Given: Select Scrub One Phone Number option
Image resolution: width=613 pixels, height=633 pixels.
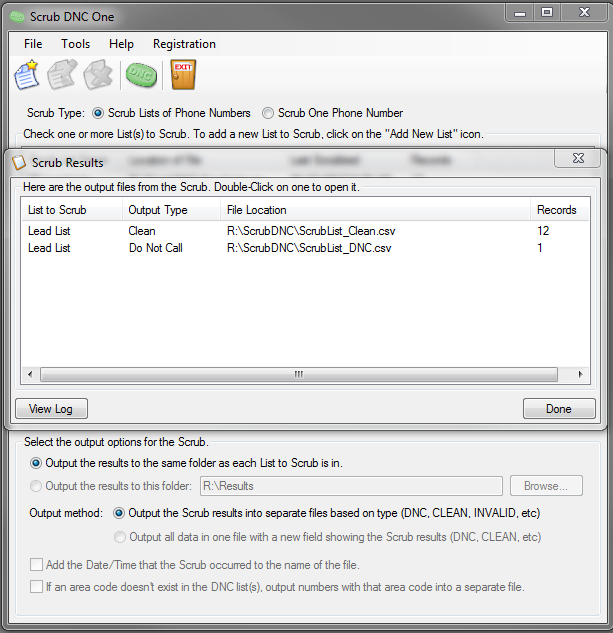Looking at the screenshot, I should pyautogui.click(x=268, y=113).
